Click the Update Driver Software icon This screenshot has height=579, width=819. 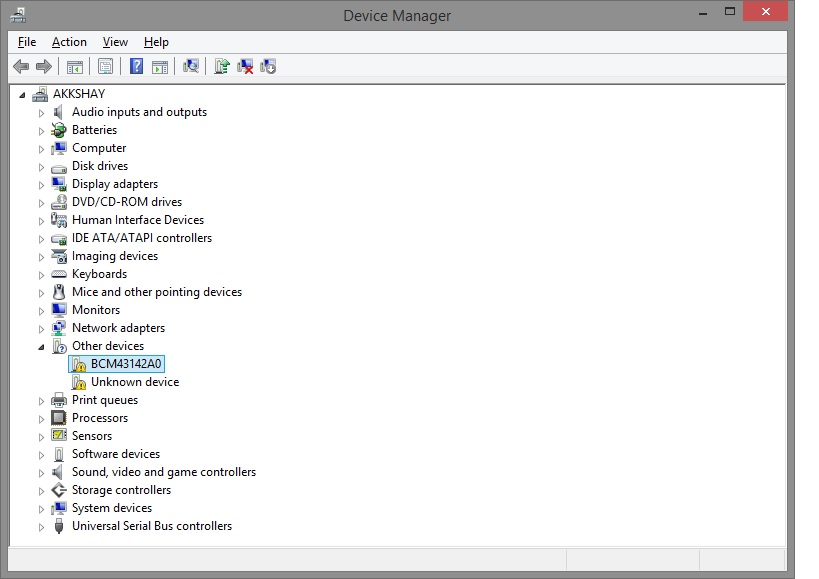[222, 66]
